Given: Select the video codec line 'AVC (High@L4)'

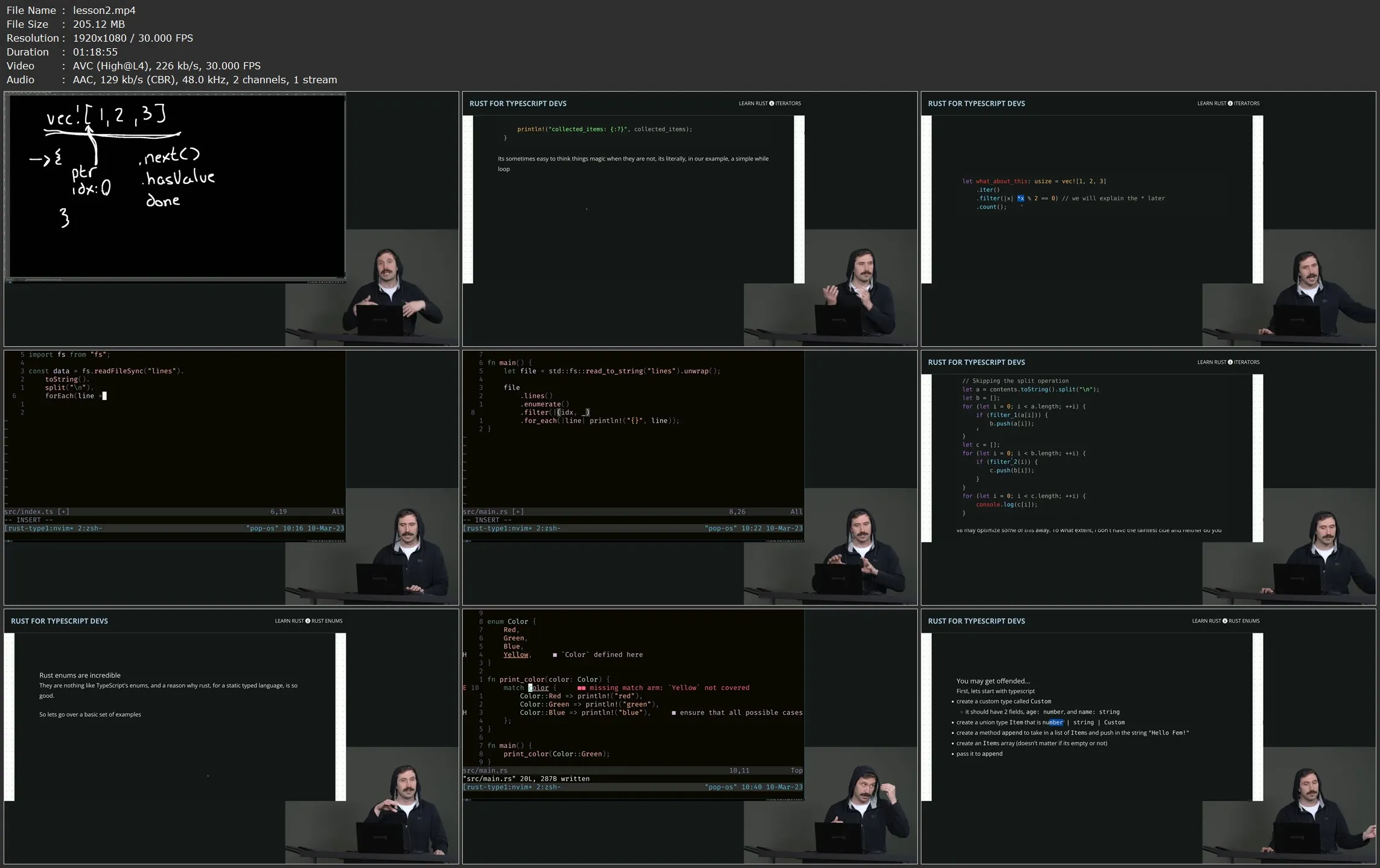Looking at the screenshot, I should coord(110,66).
